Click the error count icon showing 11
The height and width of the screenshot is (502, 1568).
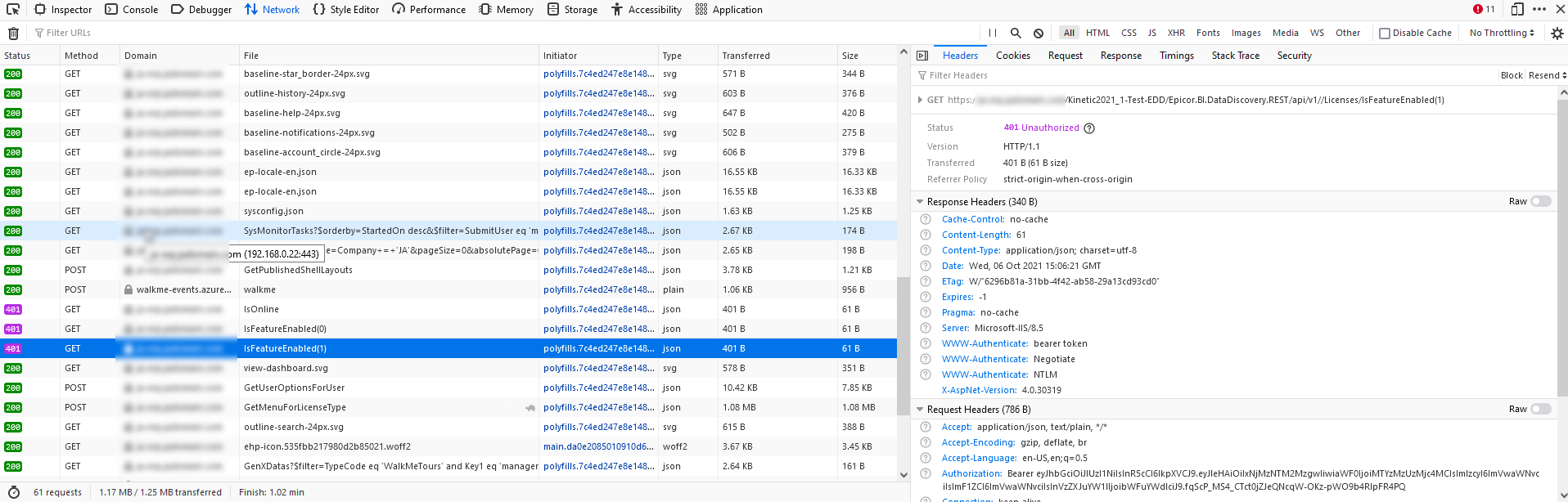[x=1484, y=9]
